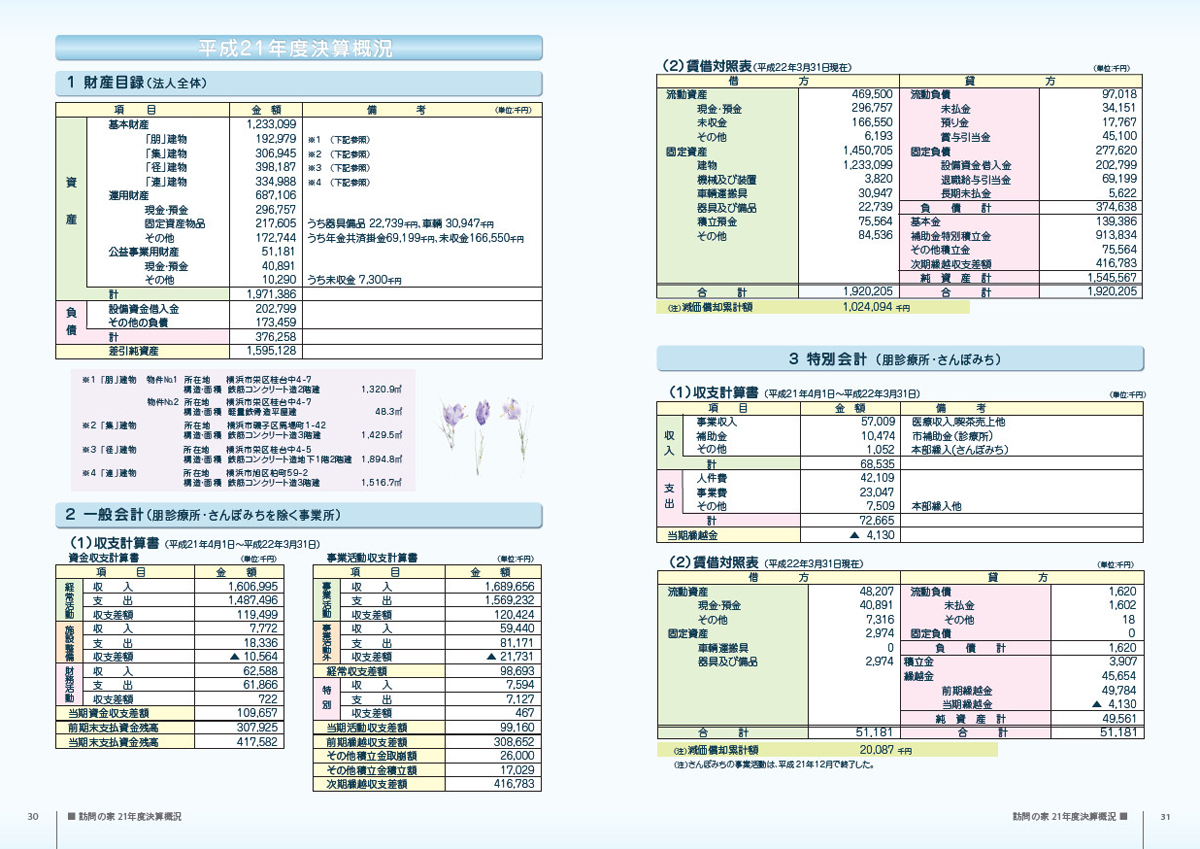Click the liabilities total 376,258
The image size is (1200, 849).
[x=276, y=338]
